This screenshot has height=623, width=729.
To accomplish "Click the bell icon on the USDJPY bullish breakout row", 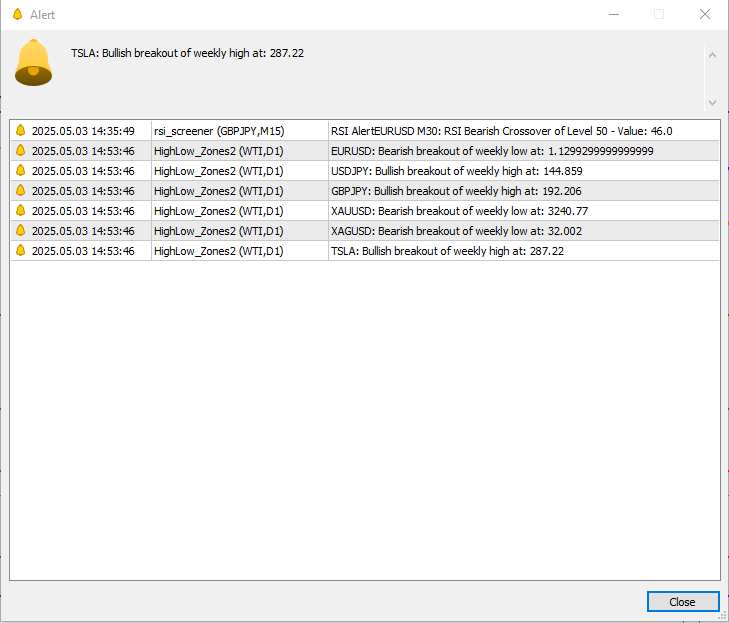I will (x=20, y=170).
